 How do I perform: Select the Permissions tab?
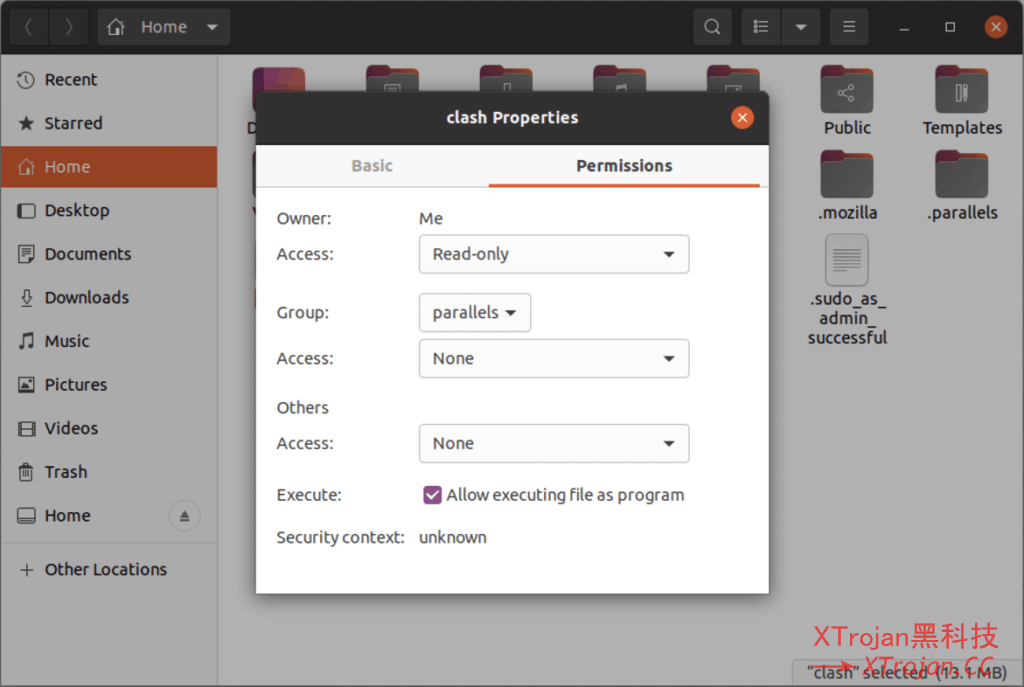click(626, 166)
